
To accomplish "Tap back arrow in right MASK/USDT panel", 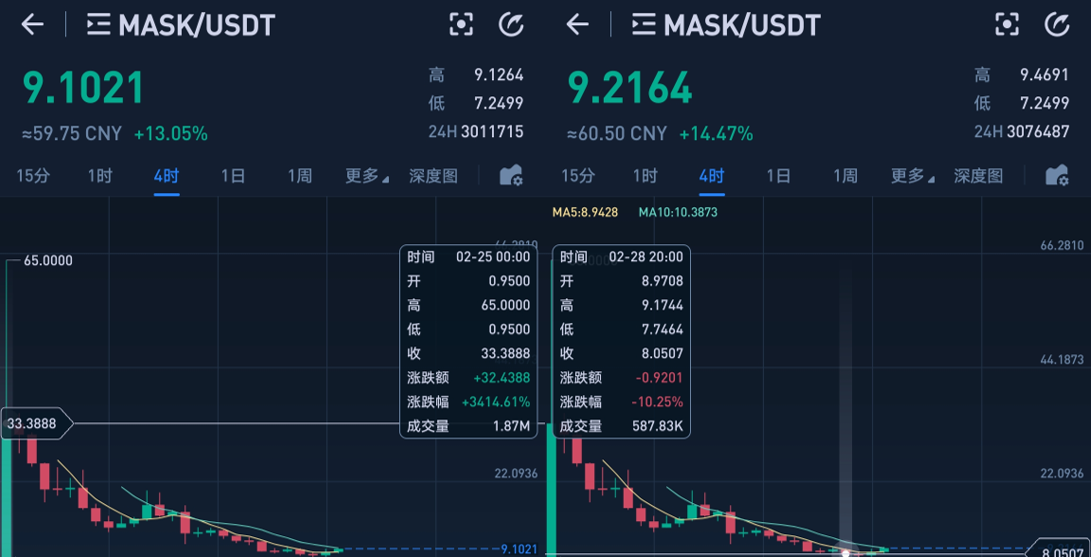I will click(x=578, y=25).
